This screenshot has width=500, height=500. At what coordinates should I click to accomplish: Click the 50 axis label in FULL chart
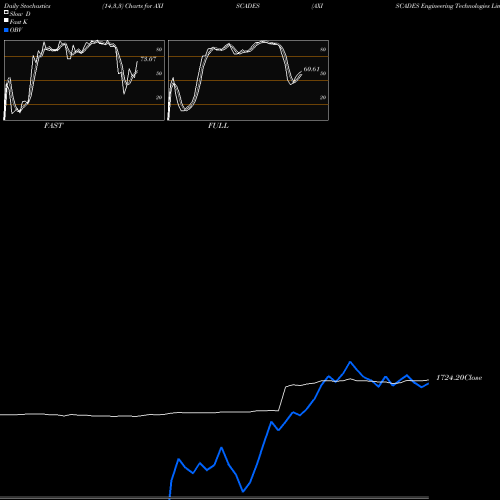(323, 73)
